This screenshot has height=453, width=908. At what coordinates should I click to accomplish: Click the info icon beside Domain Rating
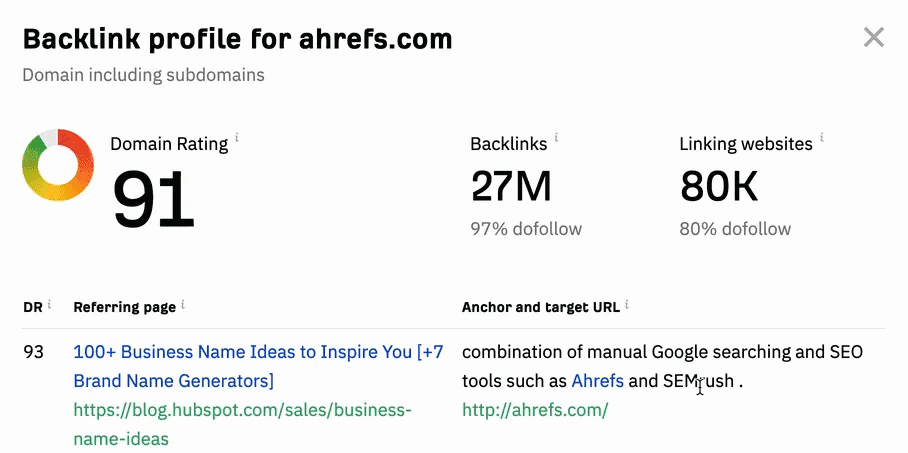237,137
